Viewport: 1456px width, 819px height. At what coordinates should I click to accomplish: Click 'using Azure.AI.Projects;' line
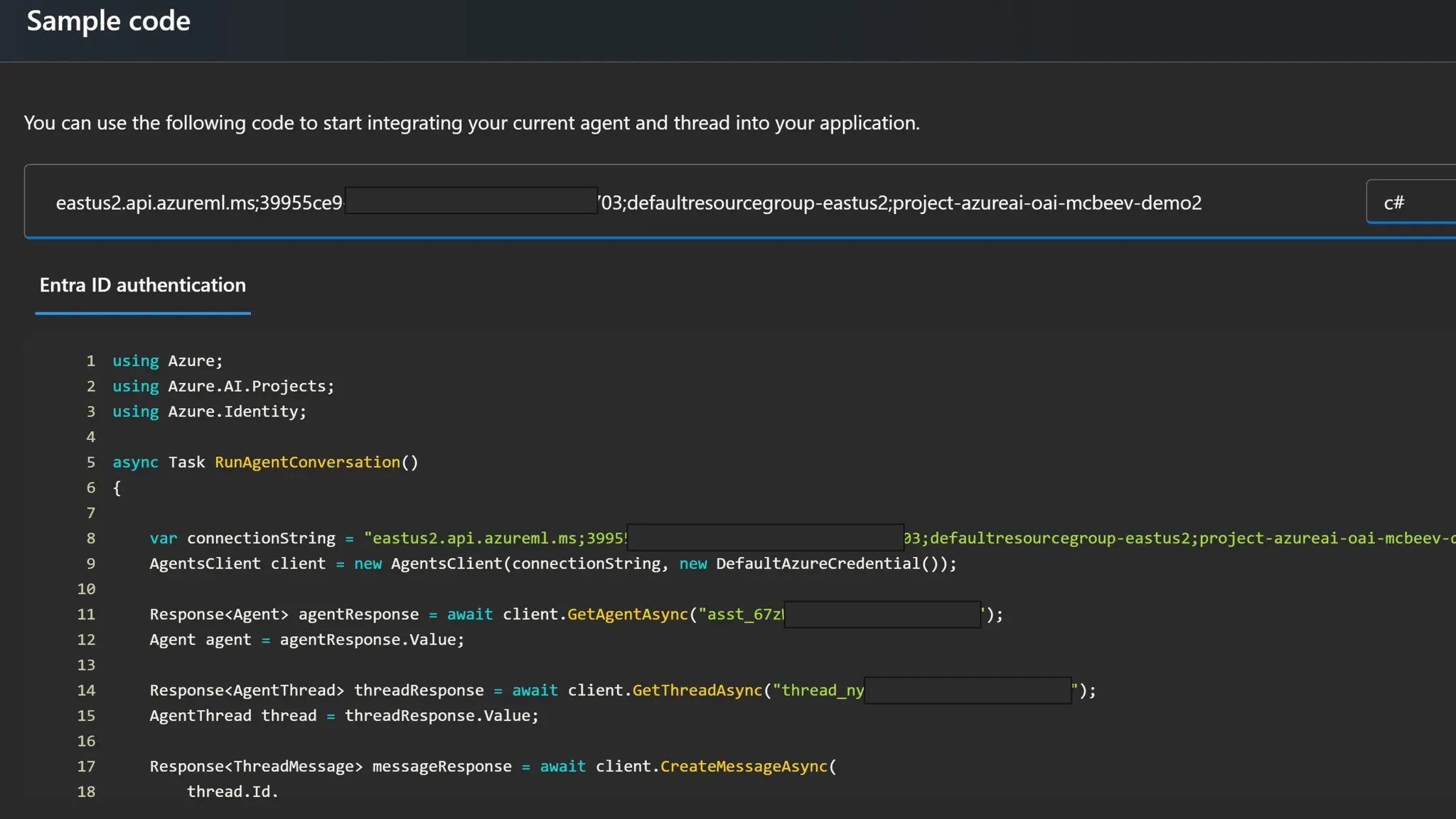click(x=223, y=386)
